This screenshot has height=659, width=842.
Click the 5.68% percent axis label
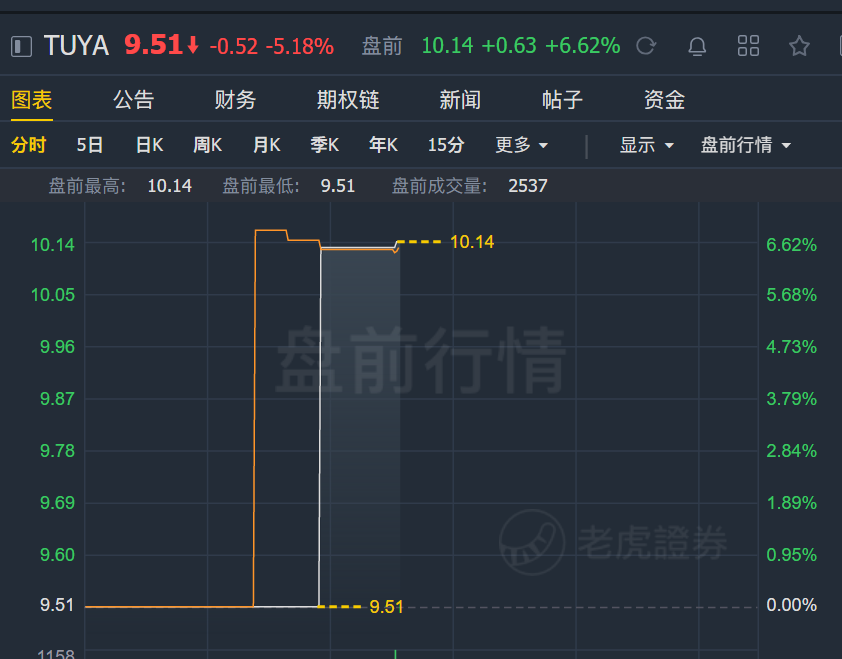792,295
